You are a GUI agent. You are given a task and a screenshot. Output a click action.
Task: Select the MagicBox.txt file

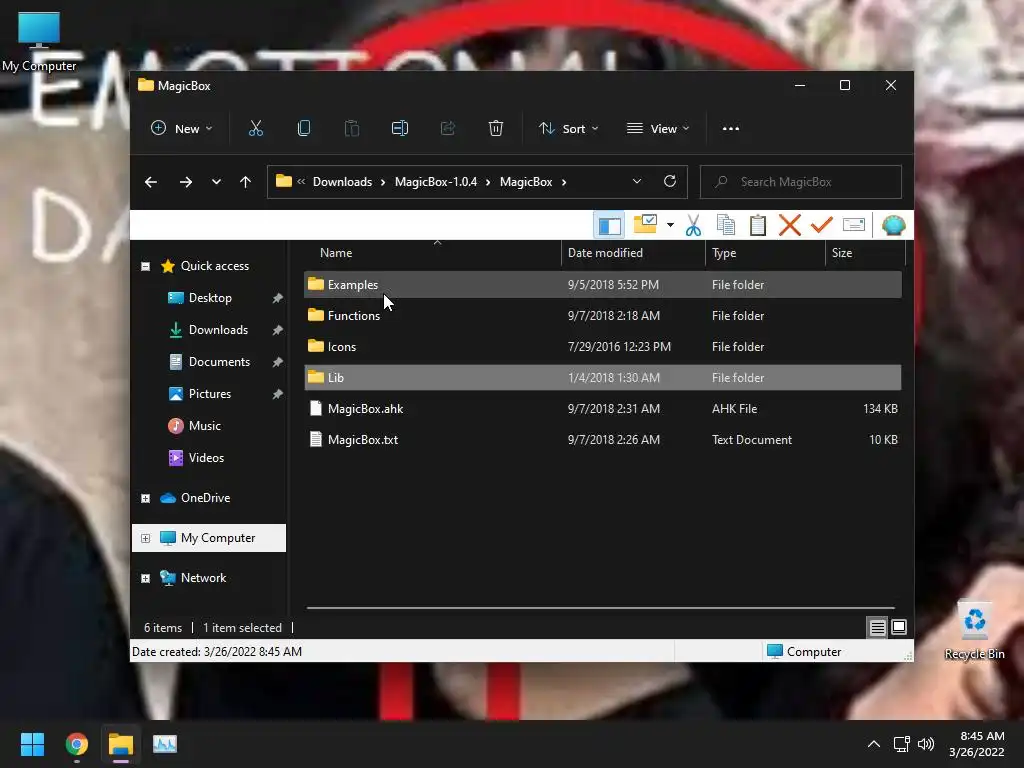point(603,440)
